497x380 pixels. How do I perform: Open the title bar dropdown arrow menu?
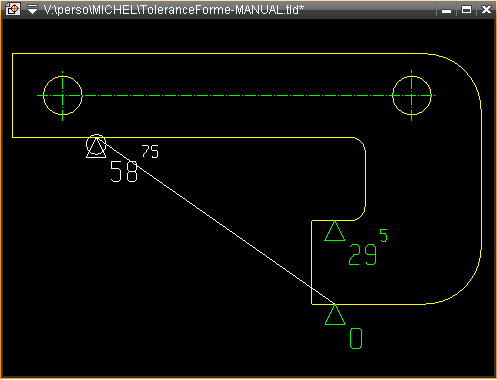coord(32,9)
